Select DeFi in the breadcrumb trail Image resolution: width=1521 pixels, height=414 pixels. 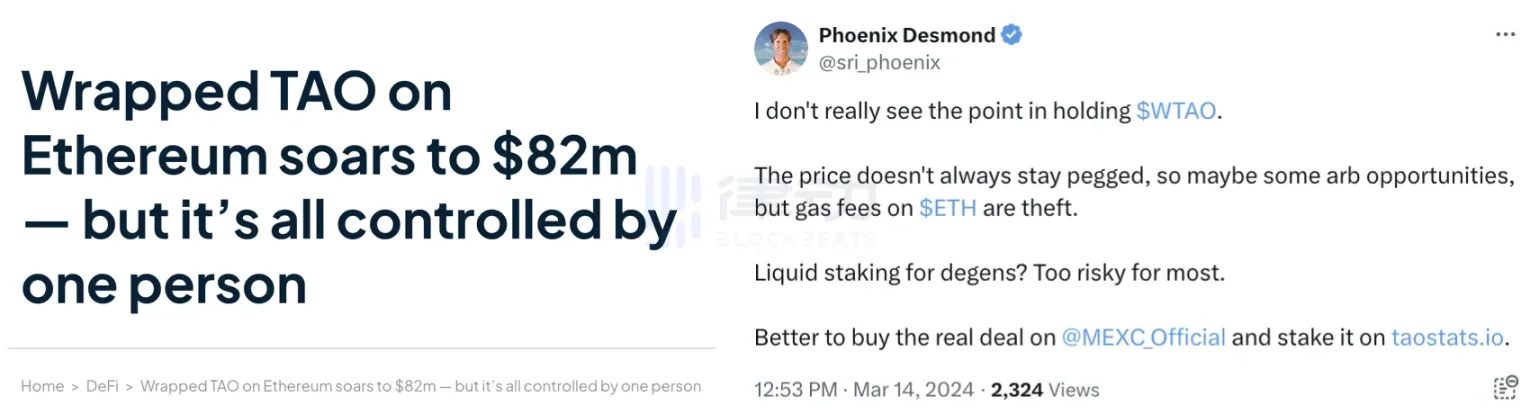tap(102, 386)
